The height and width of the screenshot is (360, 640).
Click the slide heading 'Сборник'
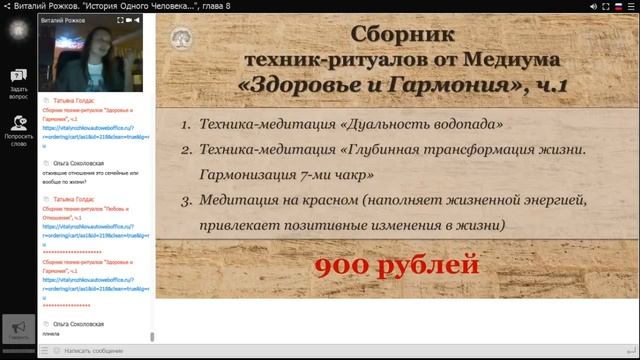coord(402,34)
